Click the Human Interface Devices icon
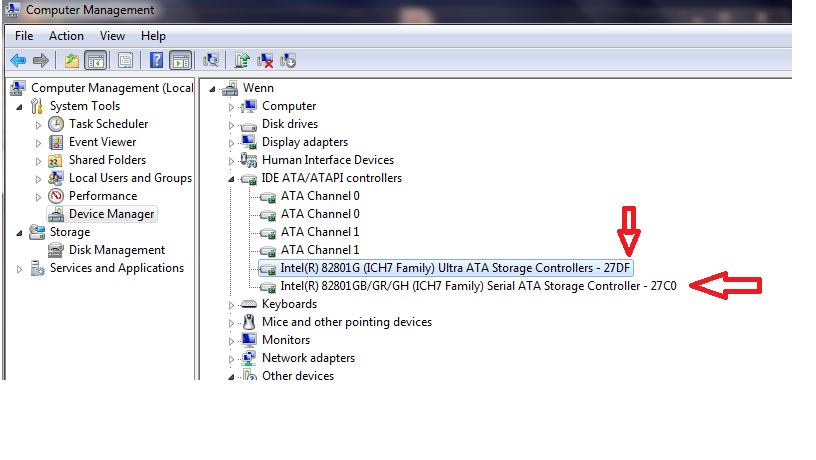Screen dimensions: 816x460 249,160
